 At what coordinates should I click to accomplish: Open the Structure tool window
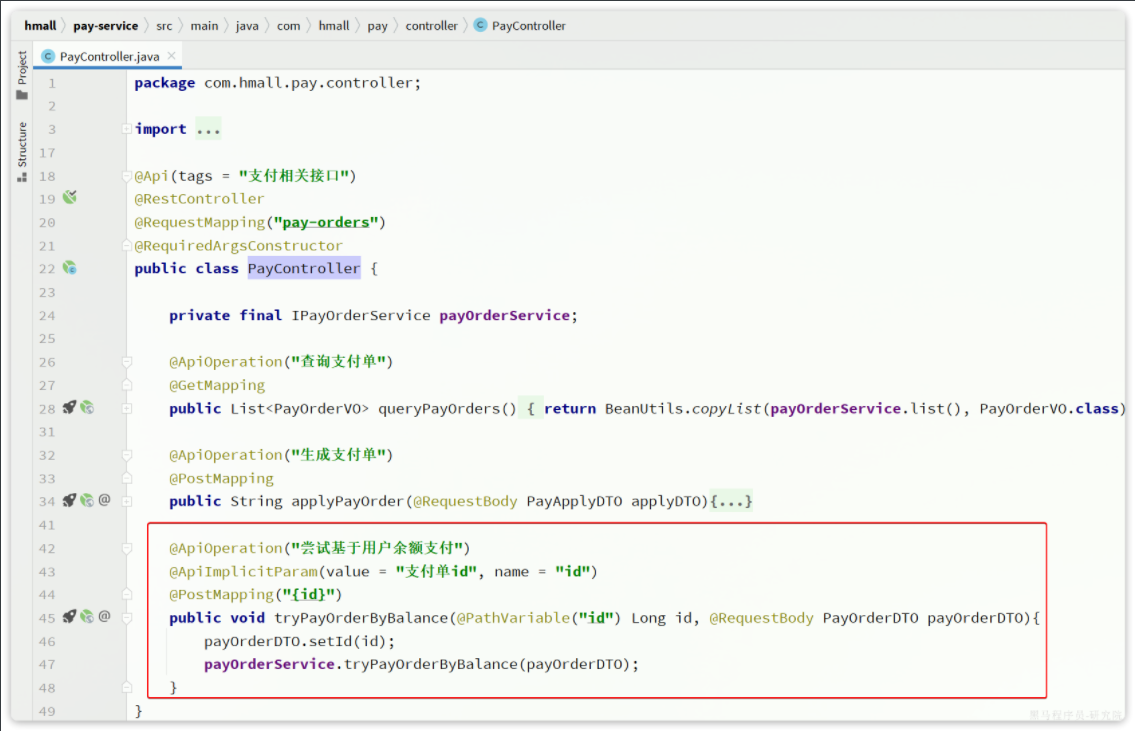tap(22, 151)
